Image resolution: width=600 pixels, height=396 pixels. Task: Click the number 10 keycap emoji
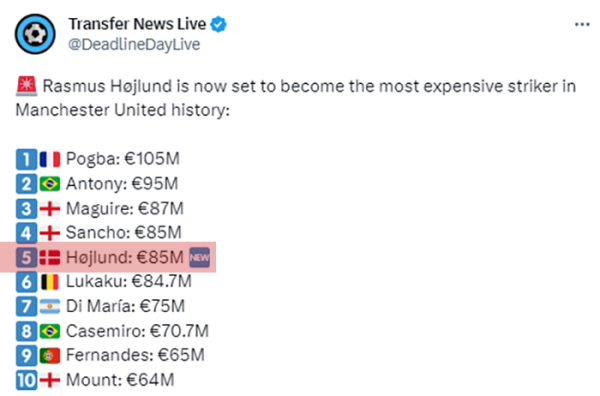point(26,380)
